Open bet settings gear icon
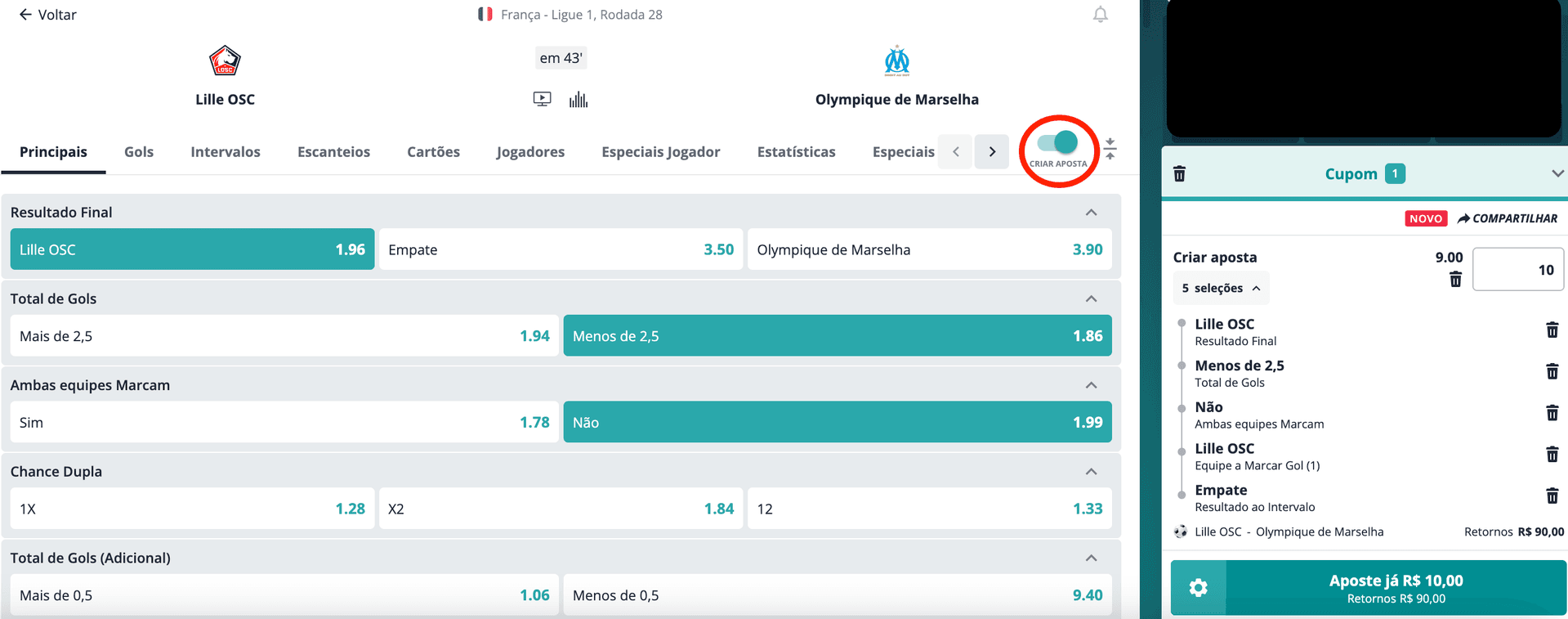The image size is (1568, 619). click(x=1198, y=588)
